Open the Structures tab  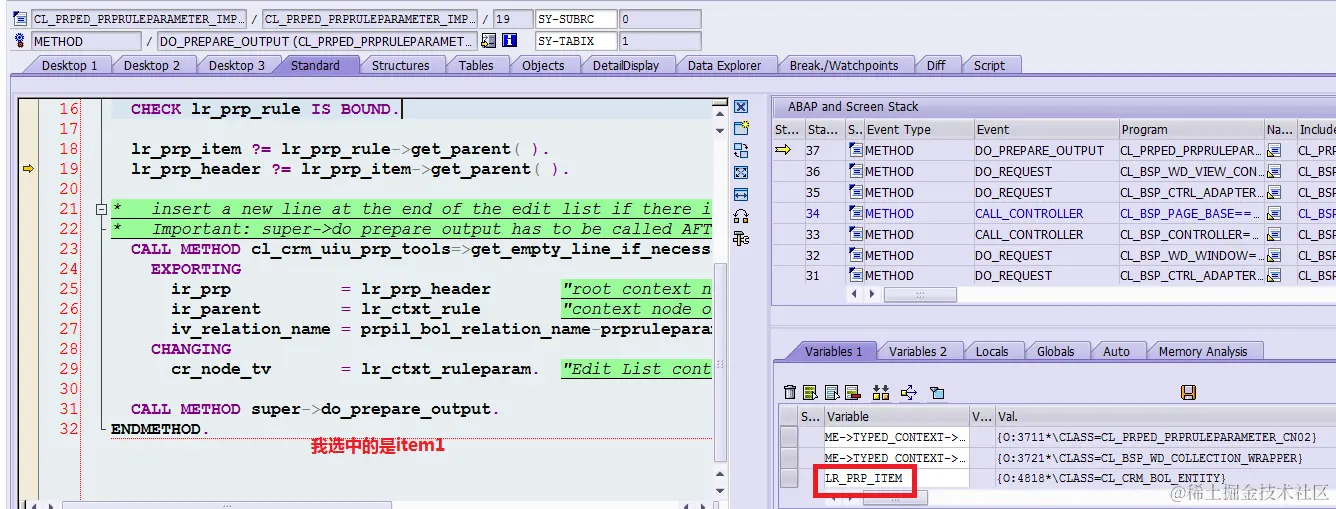click(400, 66)
